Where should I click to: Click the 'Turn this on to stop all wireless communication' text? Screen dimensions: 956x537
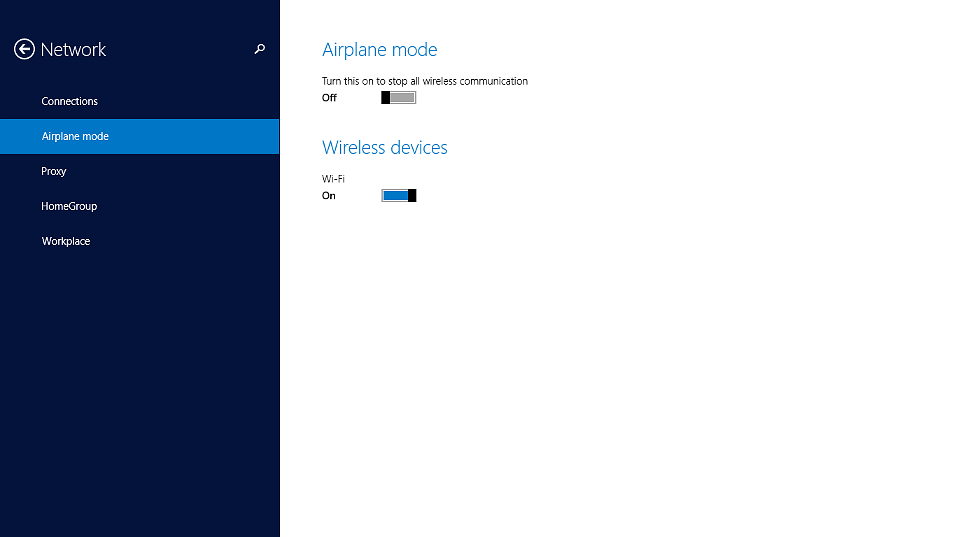425,81
